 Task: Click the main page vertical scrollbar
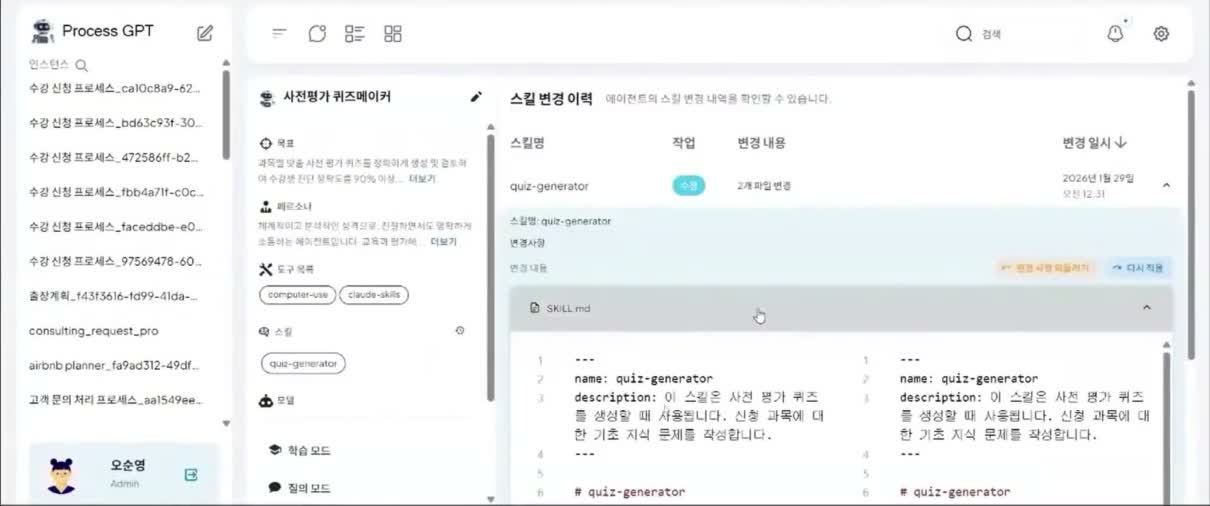point(1190,224)
